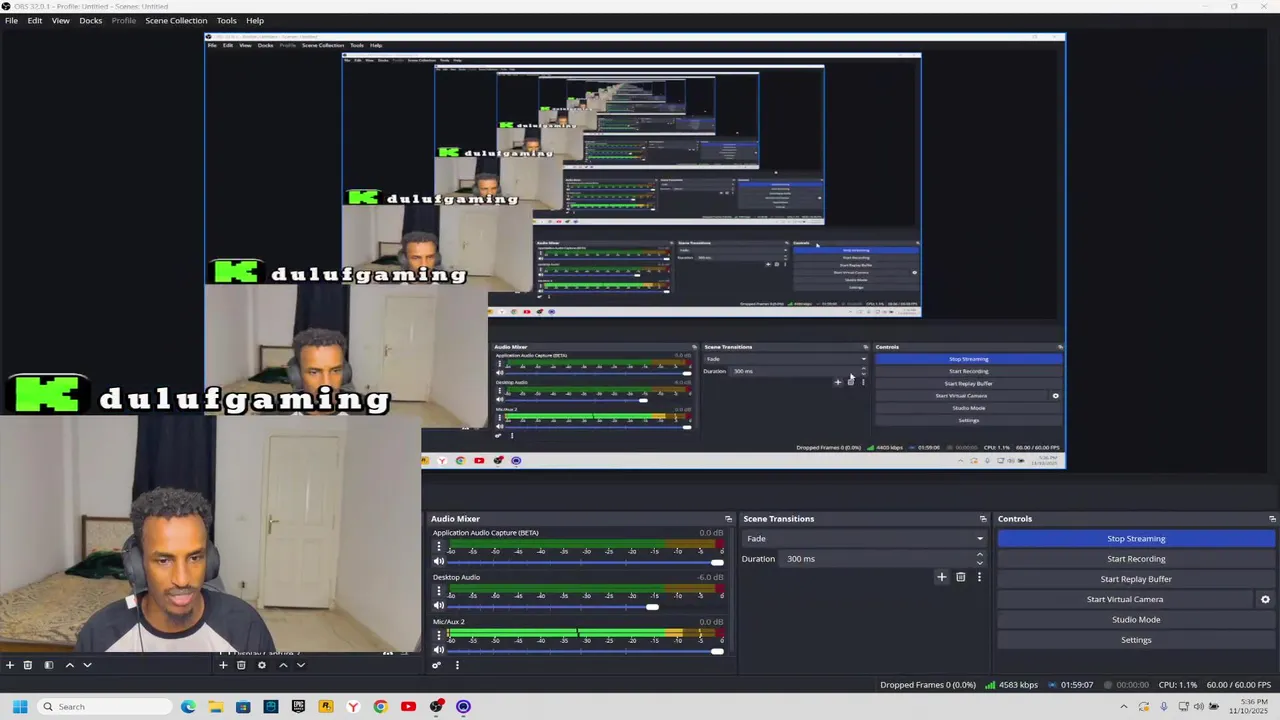Open OBS Studio from the taskbar
The height and width of the screenshot is (720, 1280).
tap(436, 707)
